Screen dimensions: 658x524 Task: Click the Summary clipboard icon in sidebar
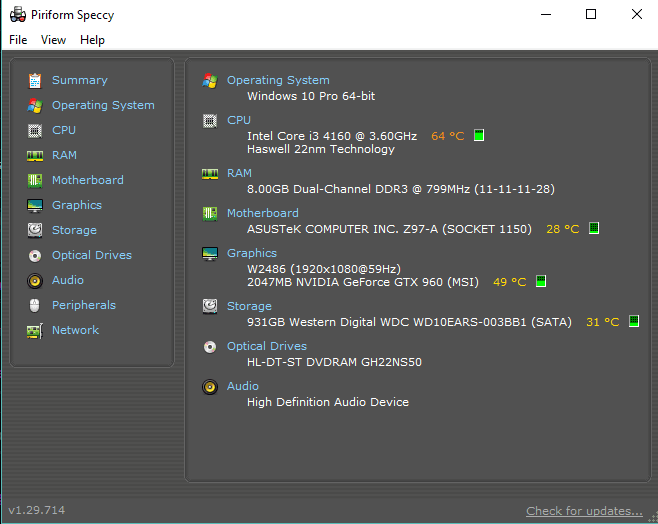(35, 80)
